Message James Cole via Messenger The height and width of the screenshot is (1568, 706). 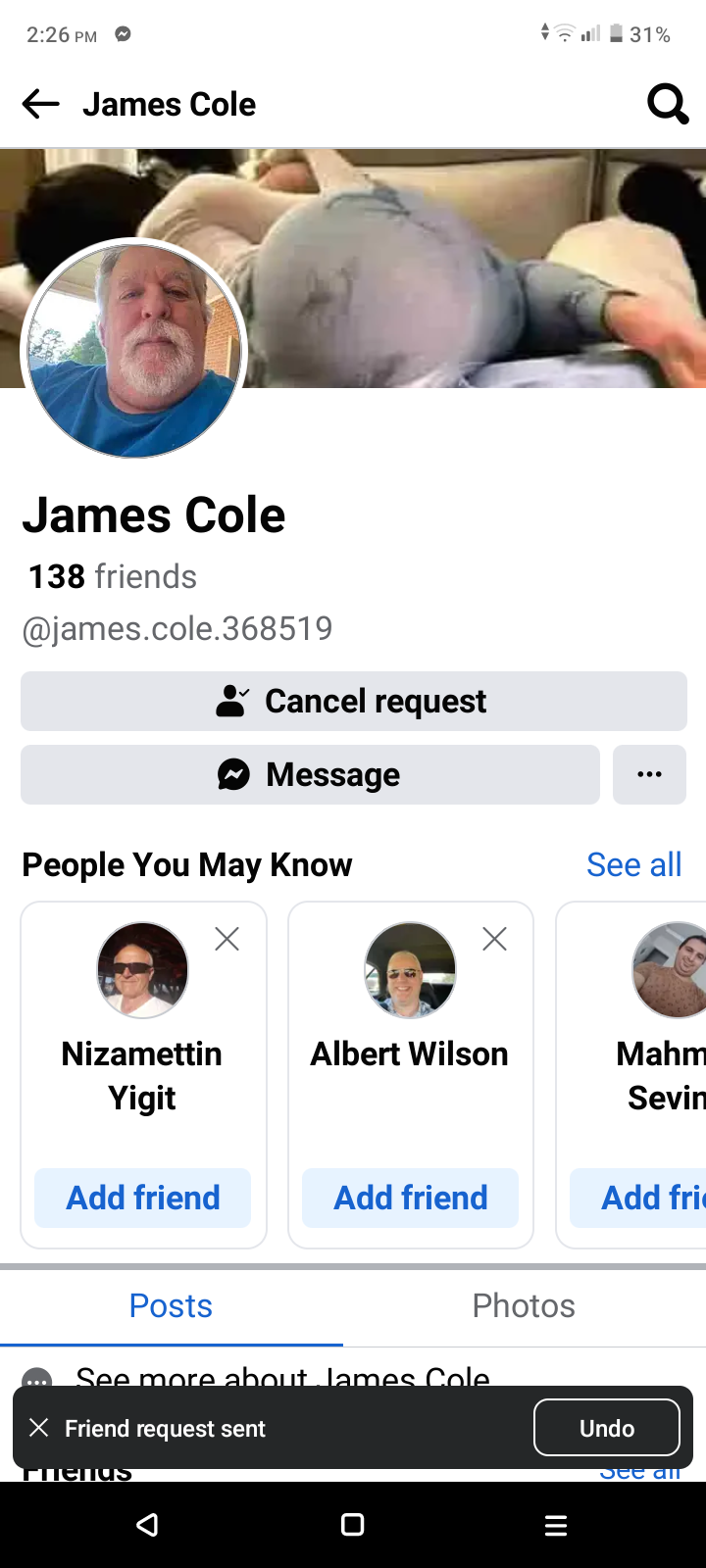pos(310,774)
